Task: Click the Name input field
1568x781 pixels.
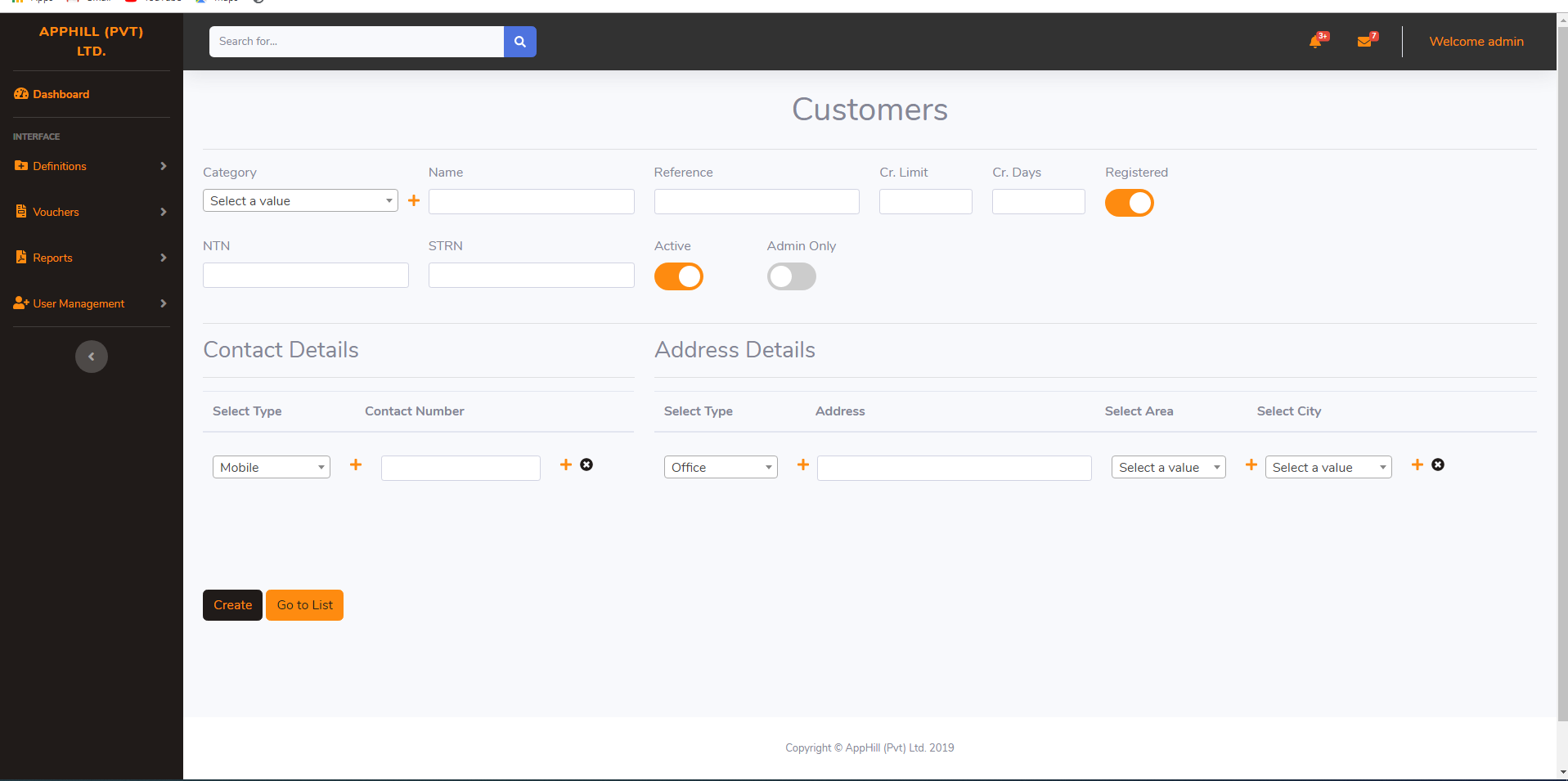Action: click(x=531, y=201)
